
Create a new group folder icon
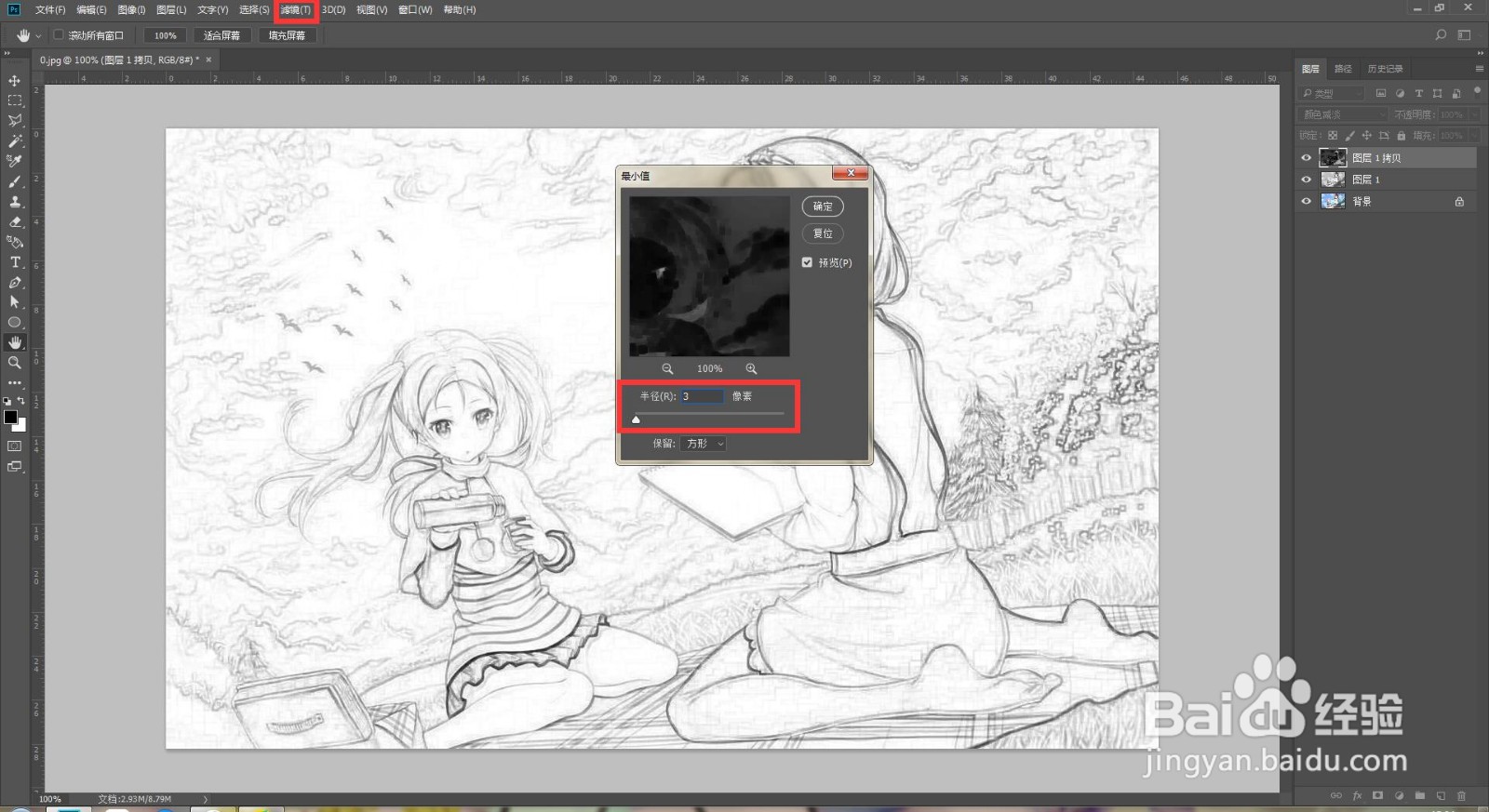coord(1419,796)
